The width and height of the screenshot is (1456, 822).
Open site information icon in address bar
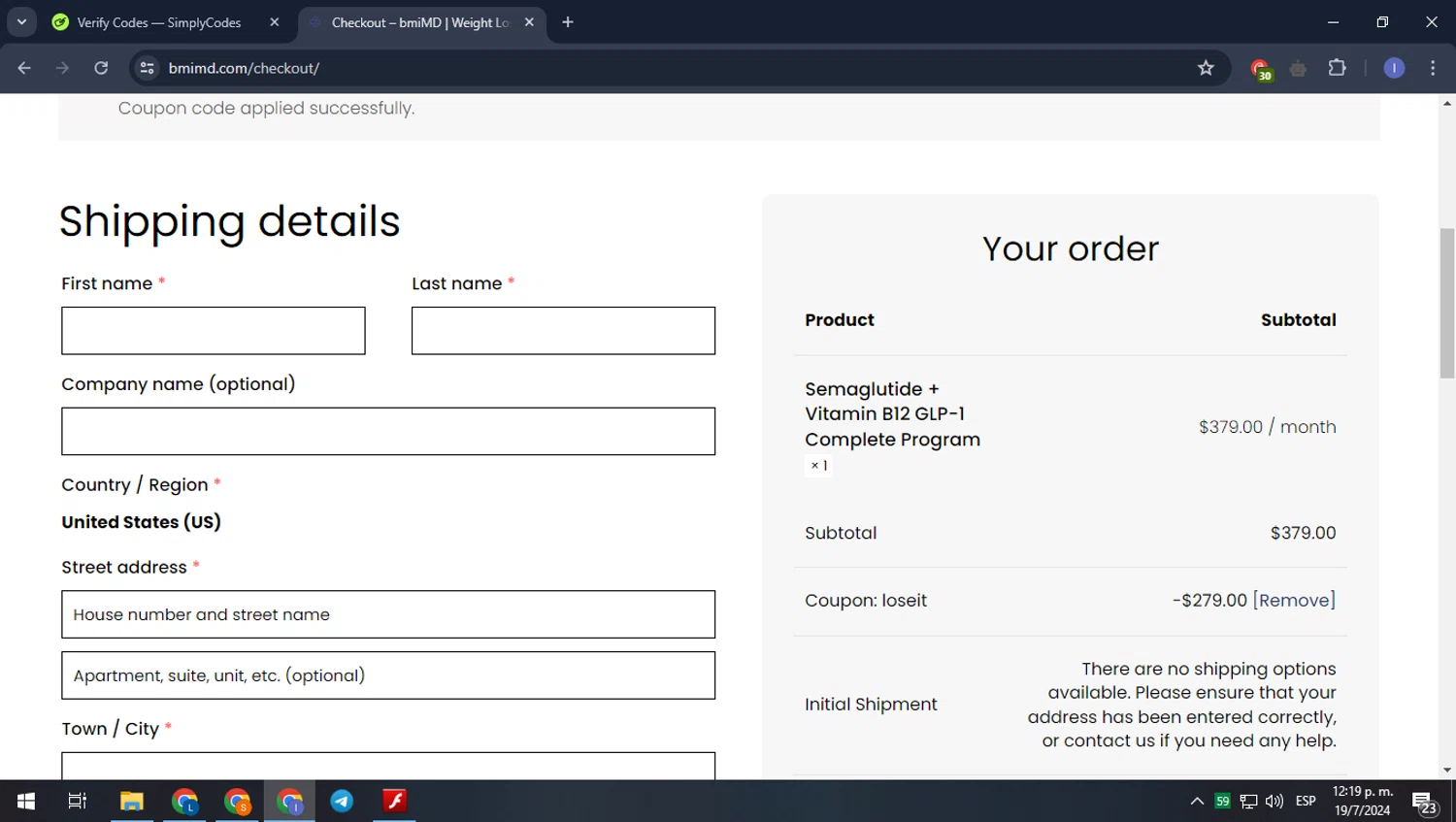147,68
